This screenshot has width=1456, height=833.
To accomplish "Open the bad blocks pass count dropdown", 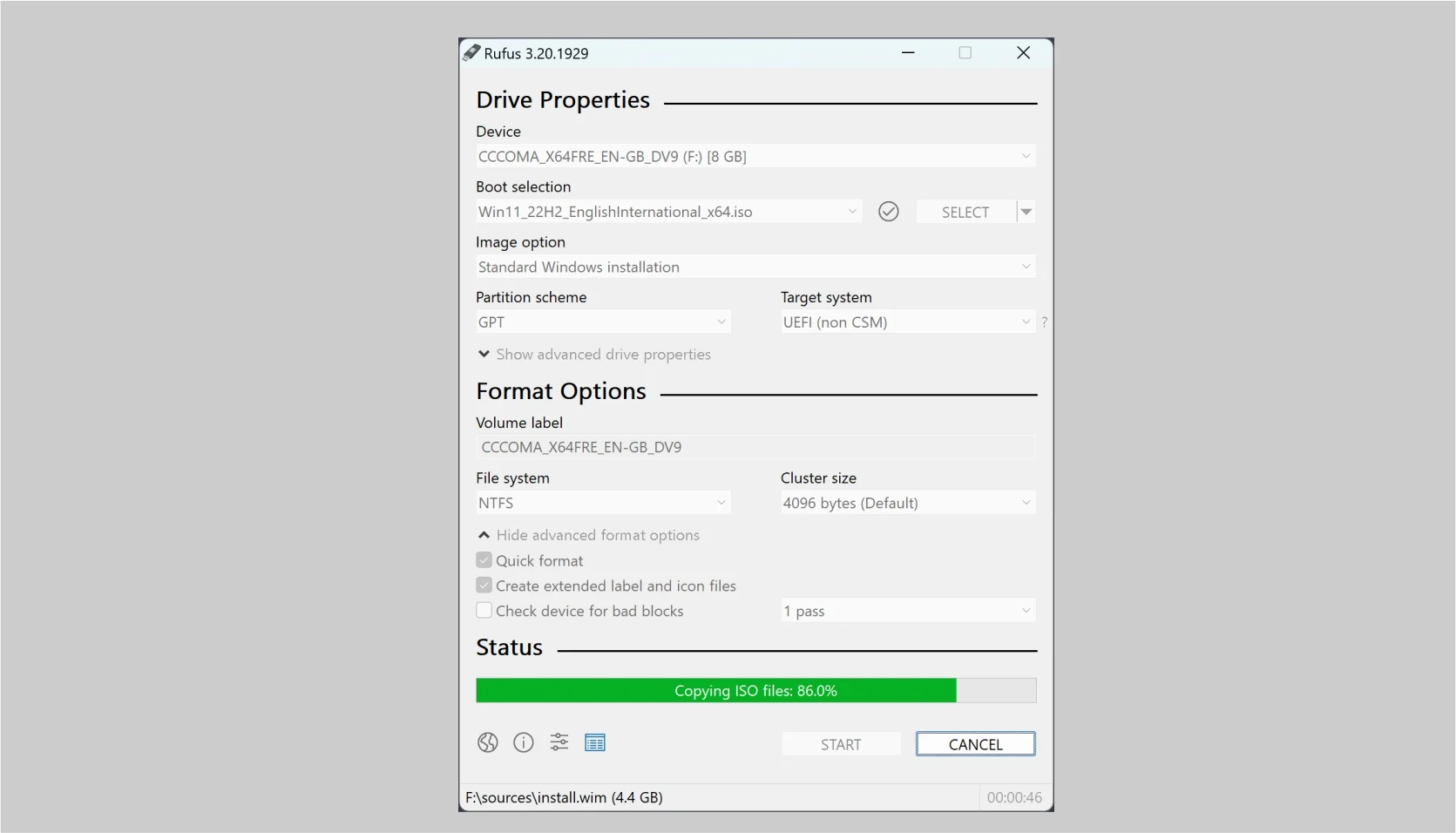I will point(908,611).
